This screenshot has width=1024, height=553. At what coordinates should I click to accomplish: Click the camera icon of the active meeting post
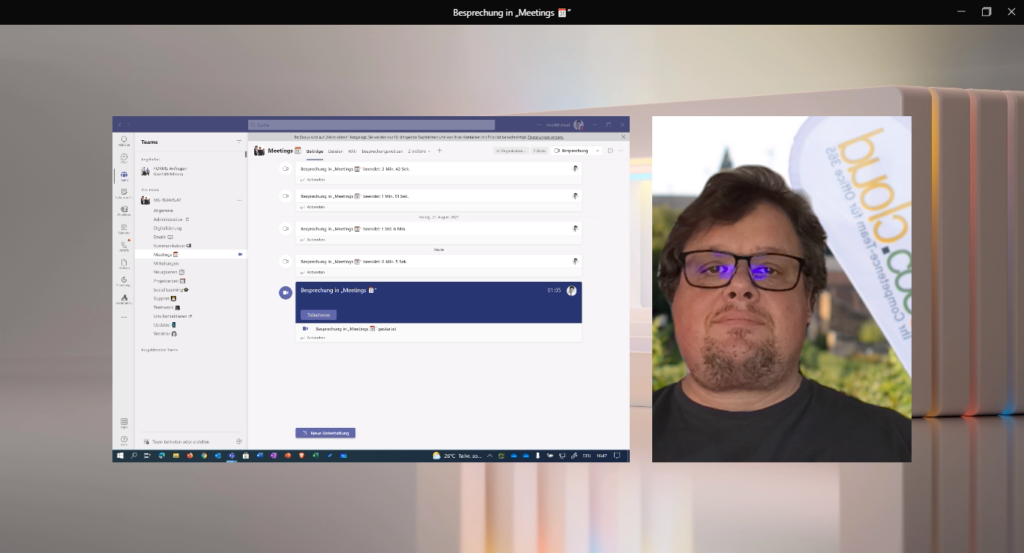(x=285, y=292)
